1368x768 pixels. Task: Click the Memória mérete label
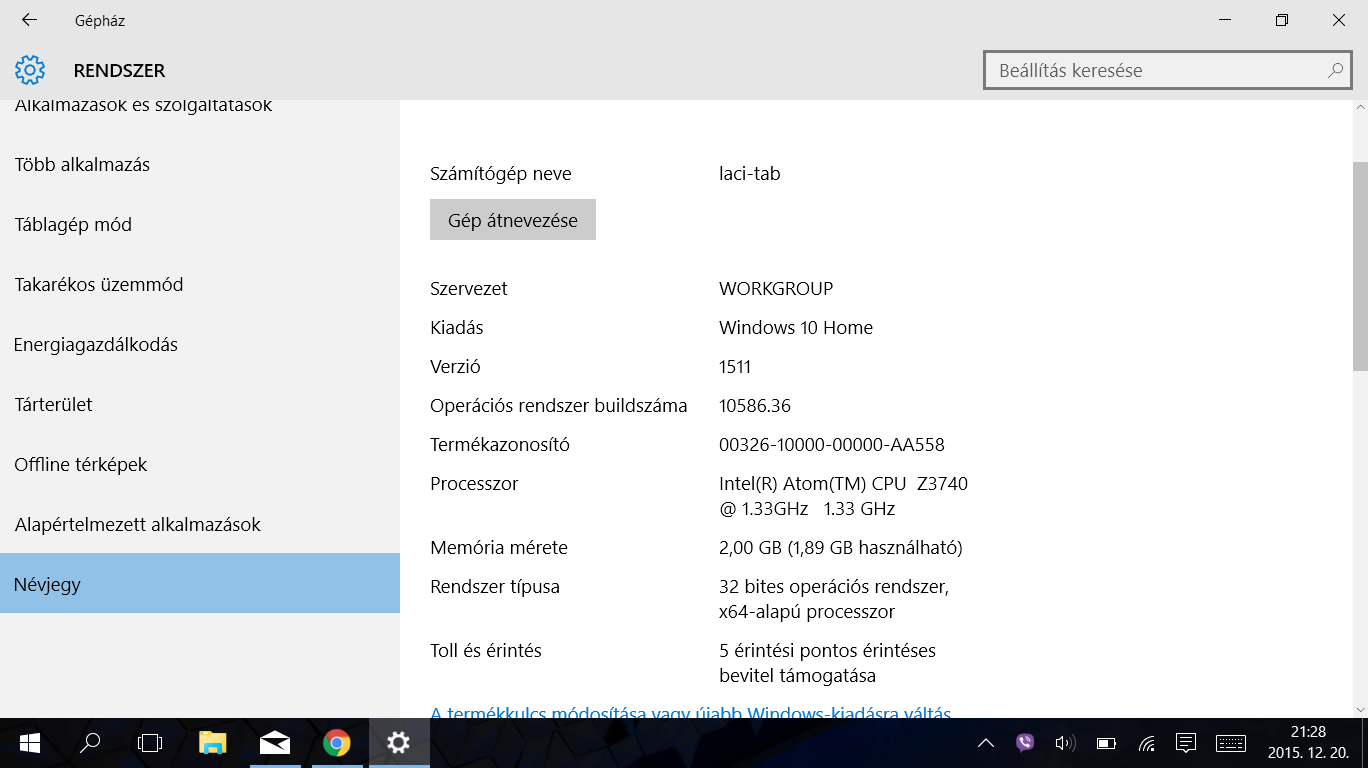pyautogui.click(x=499, y=548)
